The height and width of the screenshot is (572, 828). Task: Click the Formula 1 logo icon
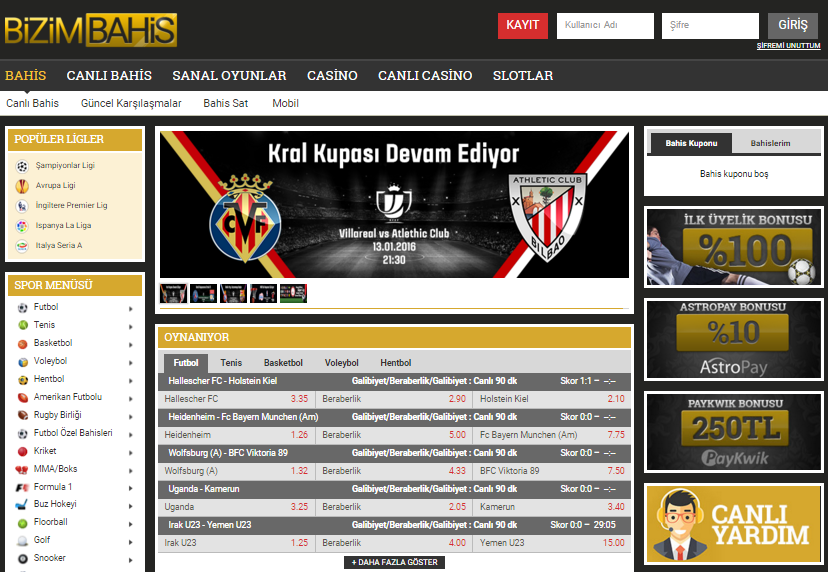(x=22, y=487)
